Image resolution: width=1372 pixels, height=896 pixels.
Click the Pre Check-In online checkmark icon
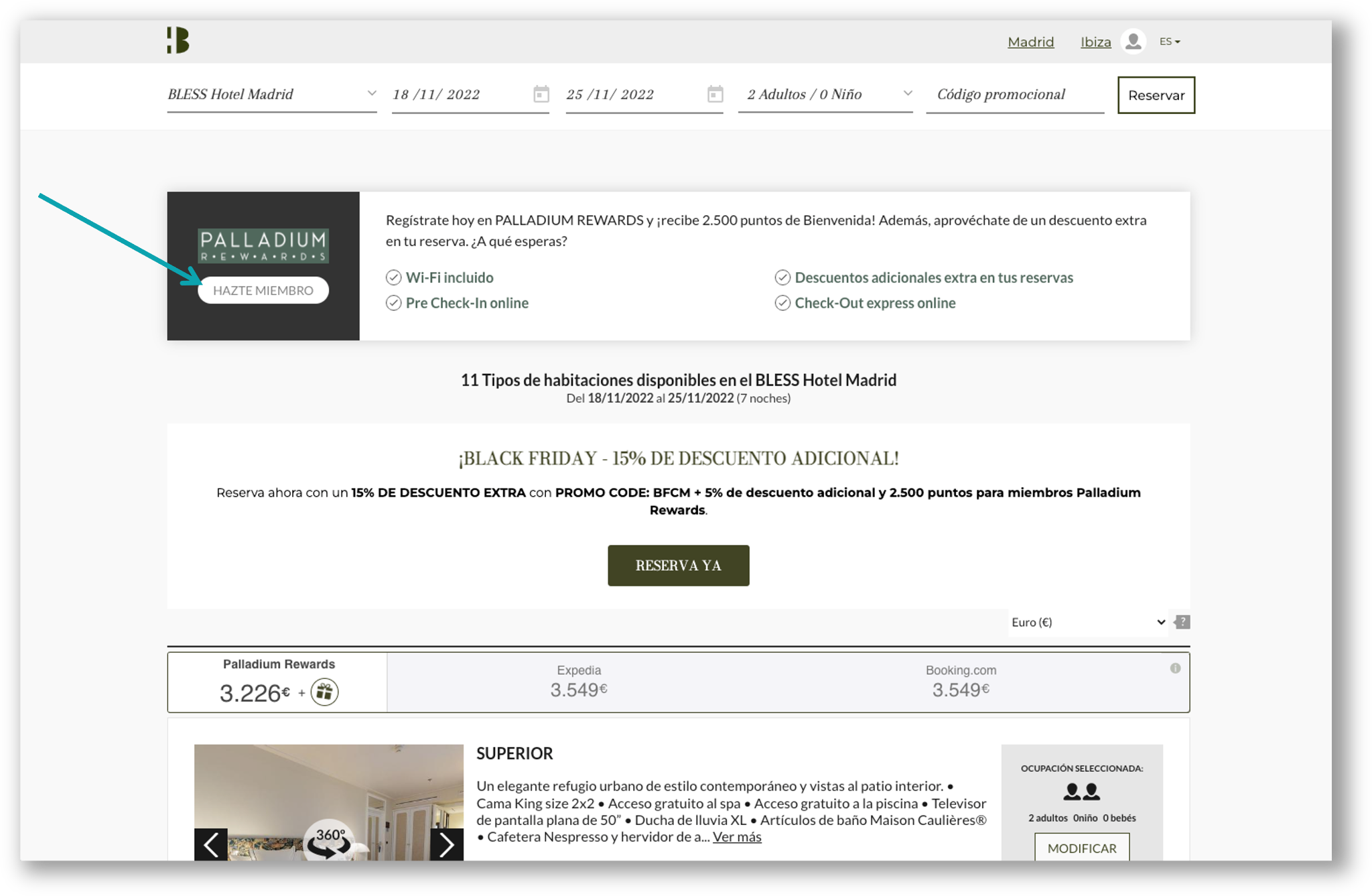pos(394,303)
